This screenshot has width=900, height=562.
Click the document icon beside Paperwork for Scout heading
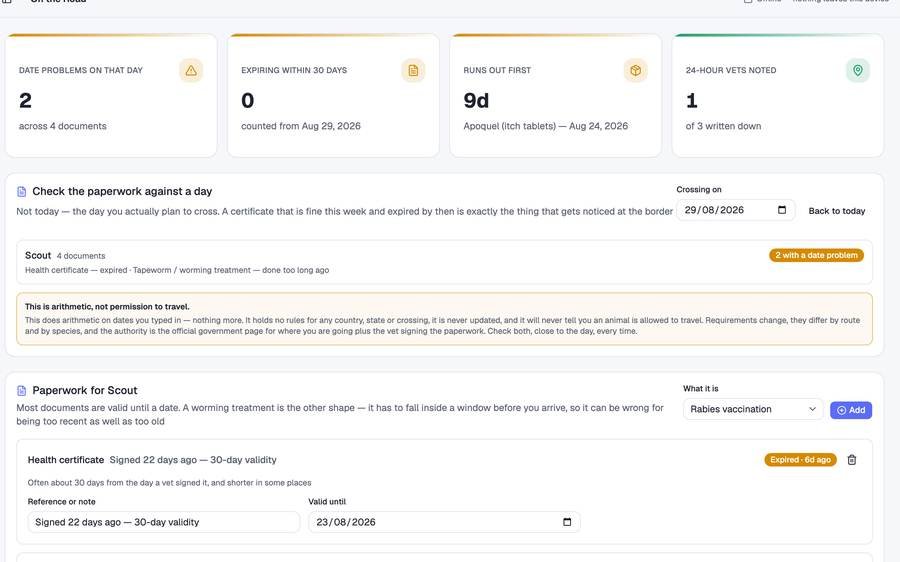[22, 391]
